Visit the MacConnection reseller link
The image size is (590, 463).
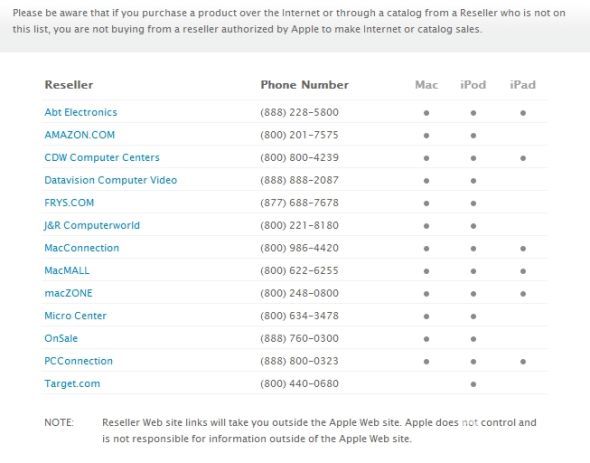pos(82,248)
